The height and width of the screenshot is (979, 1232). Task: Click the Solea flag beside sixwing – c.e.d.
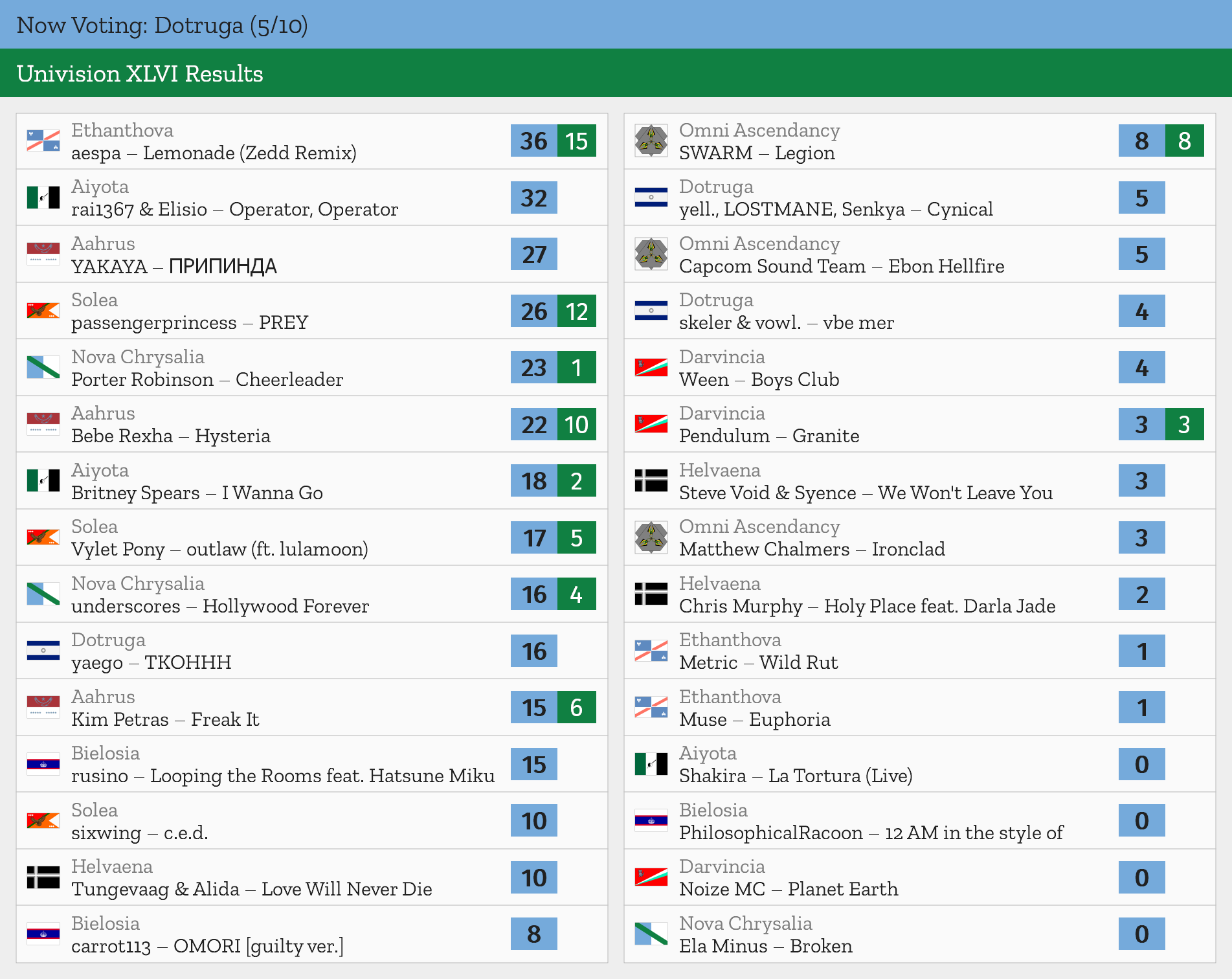tap(43, 821)
